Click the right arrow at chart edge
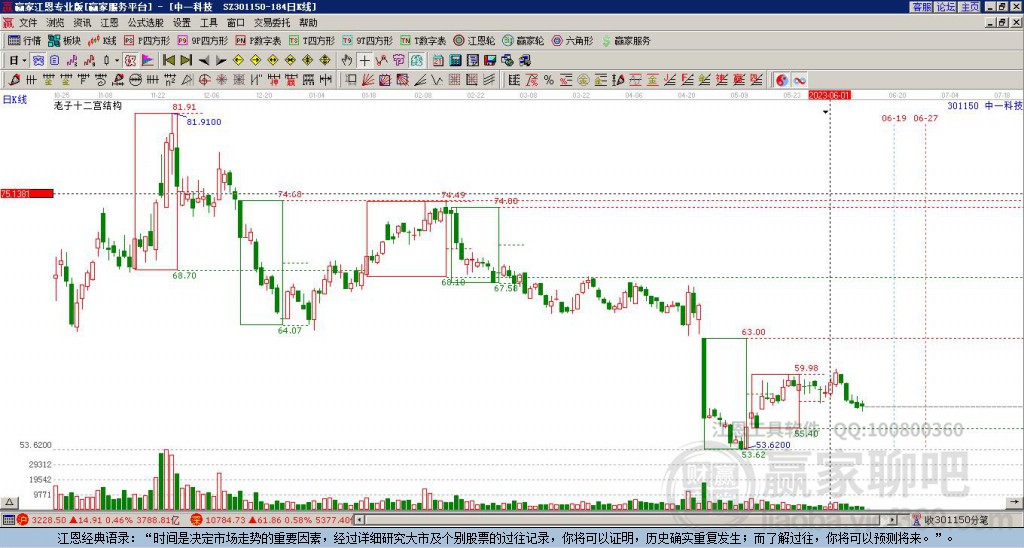 (x=1016, y=502)
